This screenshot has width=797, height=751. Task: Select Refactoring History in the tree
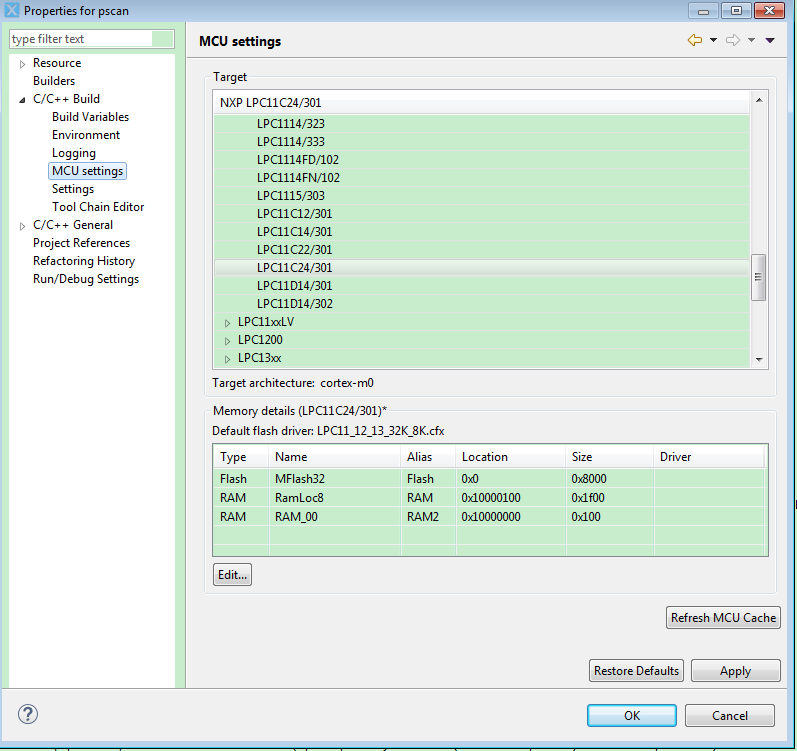click(x=84, y=261)
